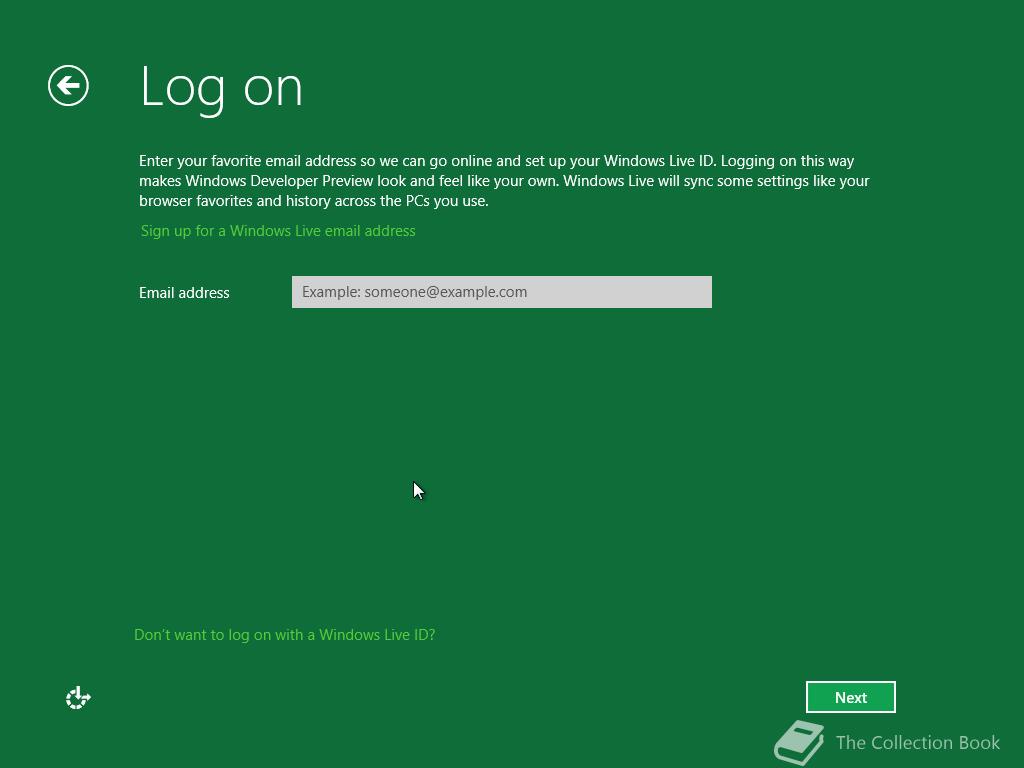Go back using the circled arrow icon

[69, 86]
